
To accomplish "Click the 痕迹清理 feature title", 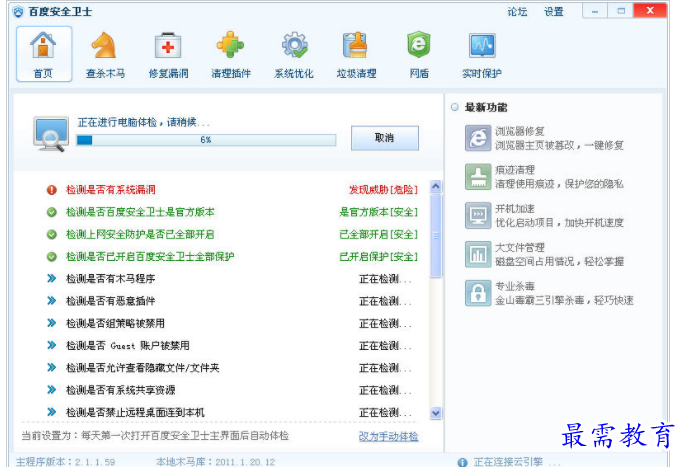I will click(x=515, y=170).
